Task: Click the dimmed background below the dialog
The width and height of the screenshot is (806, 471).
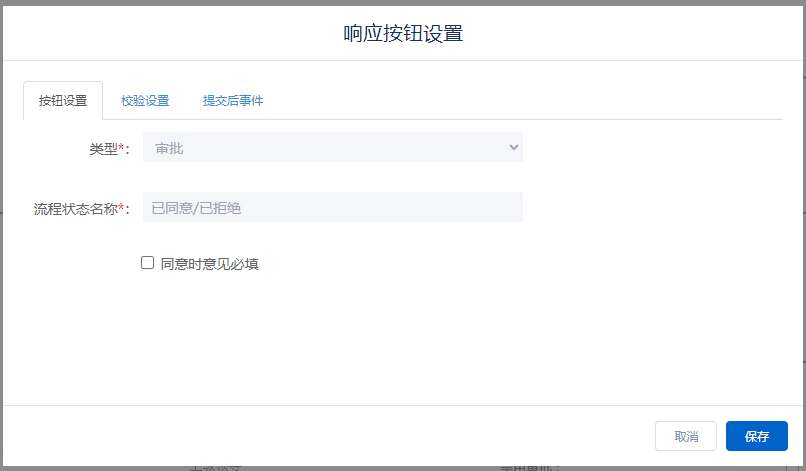Action: (x=400, y=467)
